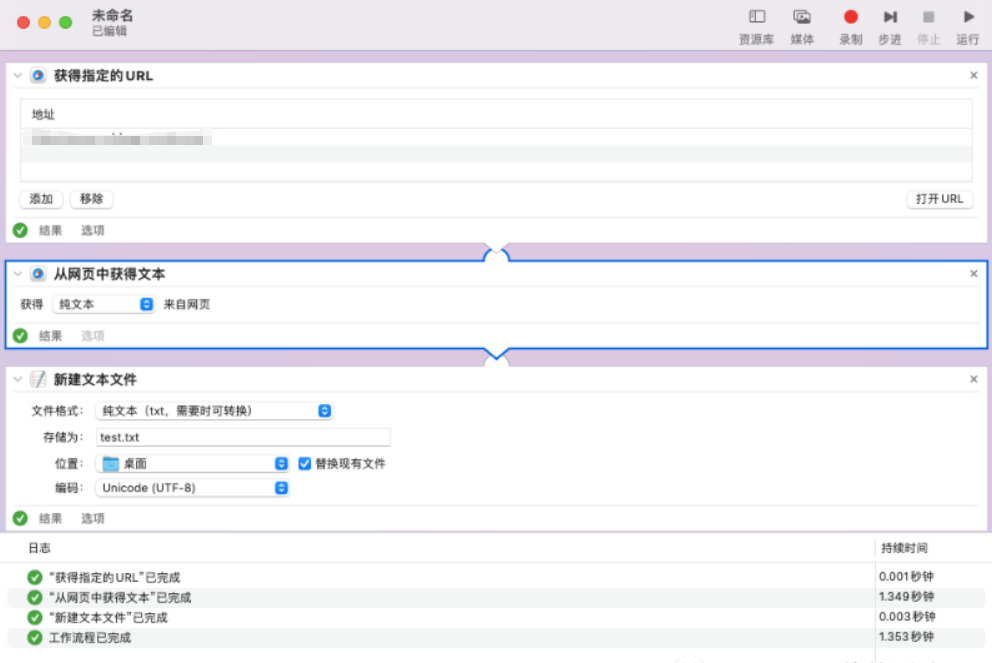The height and width of the screenshot is (663, 992).
Task: Remove the 从网页中获得文本 action with its X
Action: click(974, 274)
